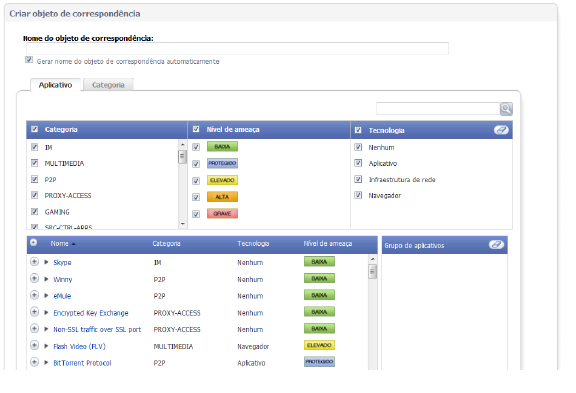Switch to the Aplicativo tab
Image resolution: width=576 pixels, height=393 pixels.
55,85
